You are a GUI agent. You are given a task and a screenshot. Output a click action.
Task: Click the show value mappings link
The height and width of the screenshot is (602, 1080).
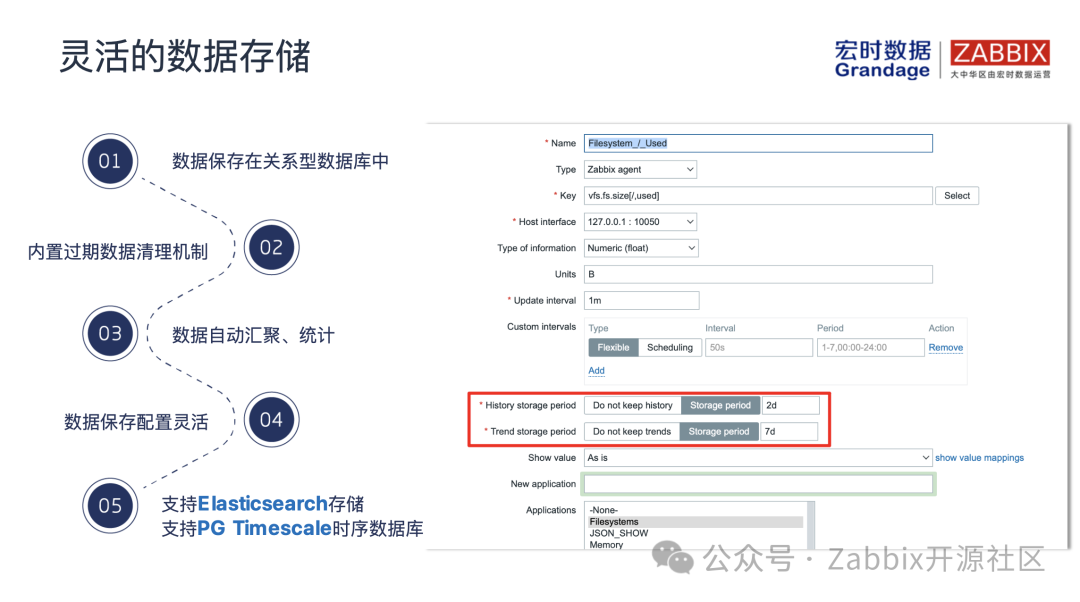click(x=979, y=457)
